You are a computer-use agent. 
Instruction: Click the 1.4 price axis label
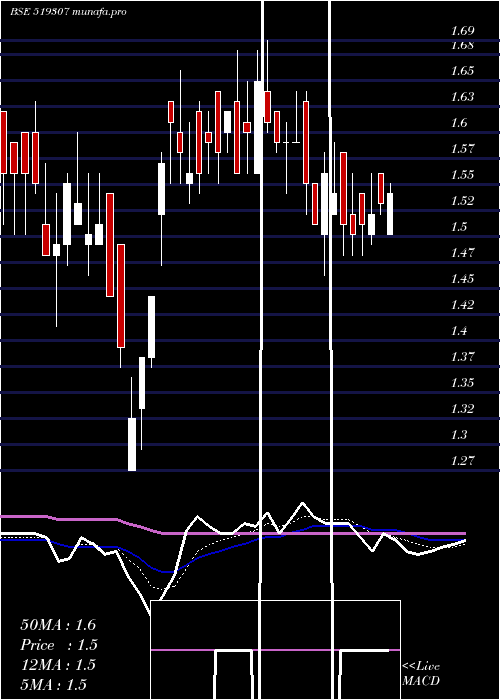tap(459, 330)
